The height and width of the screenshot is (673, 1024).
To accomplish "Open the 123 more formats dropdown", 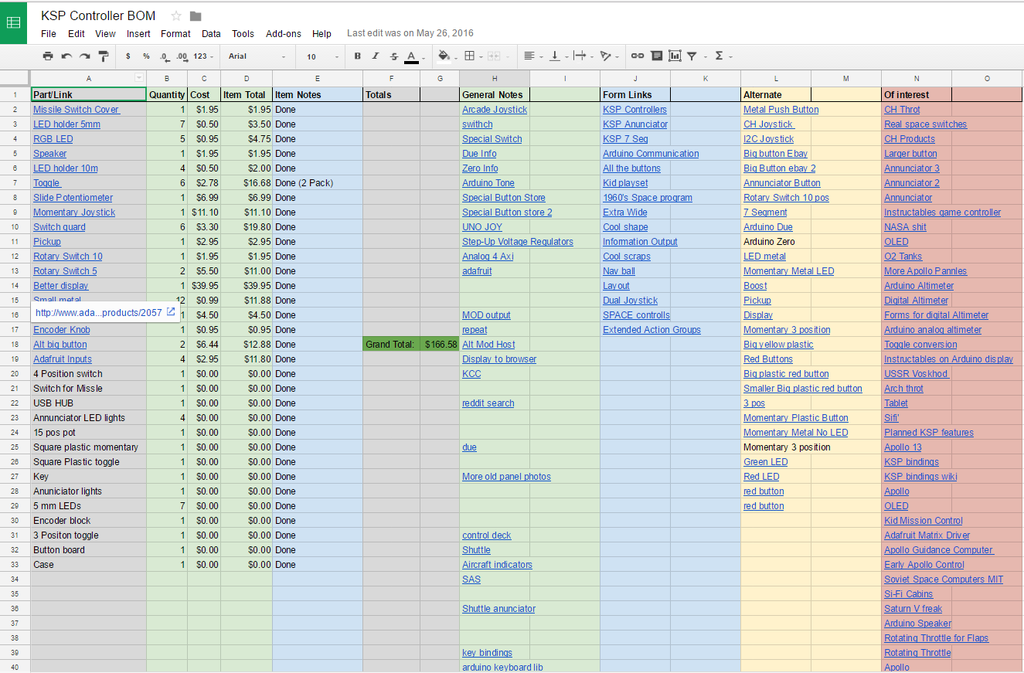I will [203, 57].
